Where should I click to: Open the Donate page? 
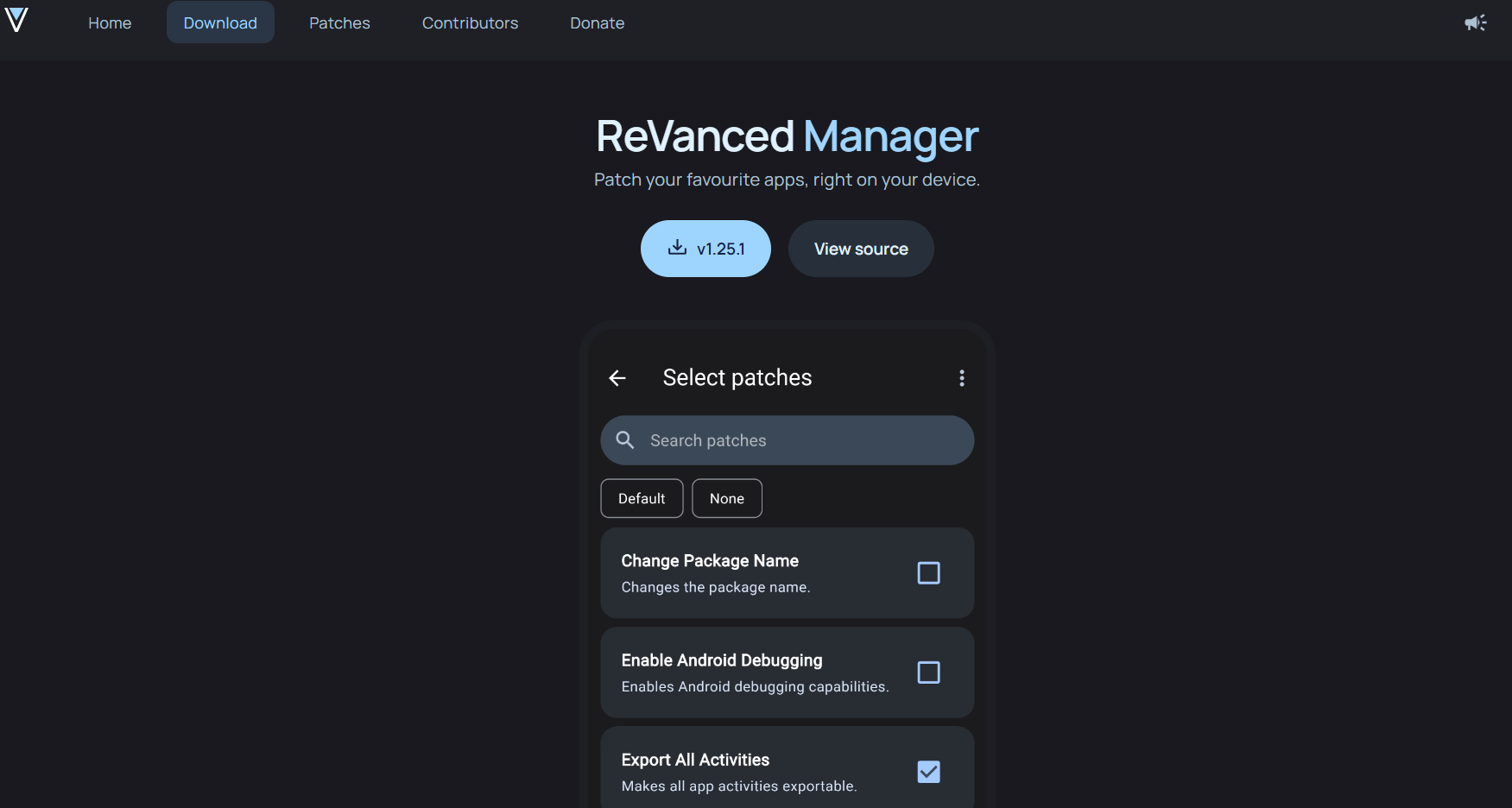pos(597,23)
